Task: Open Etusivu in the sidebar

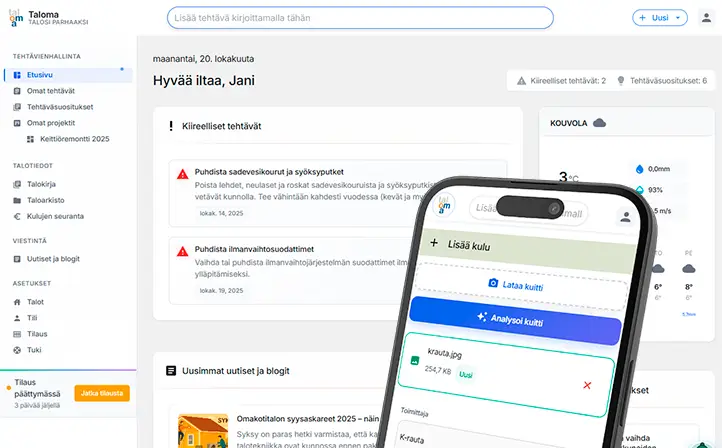Action: (x=40, y=75)
